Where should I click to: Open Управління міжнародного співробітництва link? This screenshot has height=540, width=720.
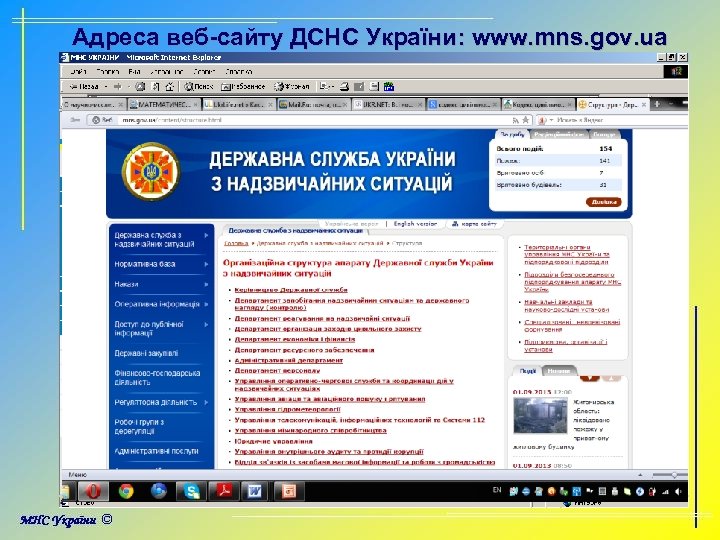(x=311, y=431)
